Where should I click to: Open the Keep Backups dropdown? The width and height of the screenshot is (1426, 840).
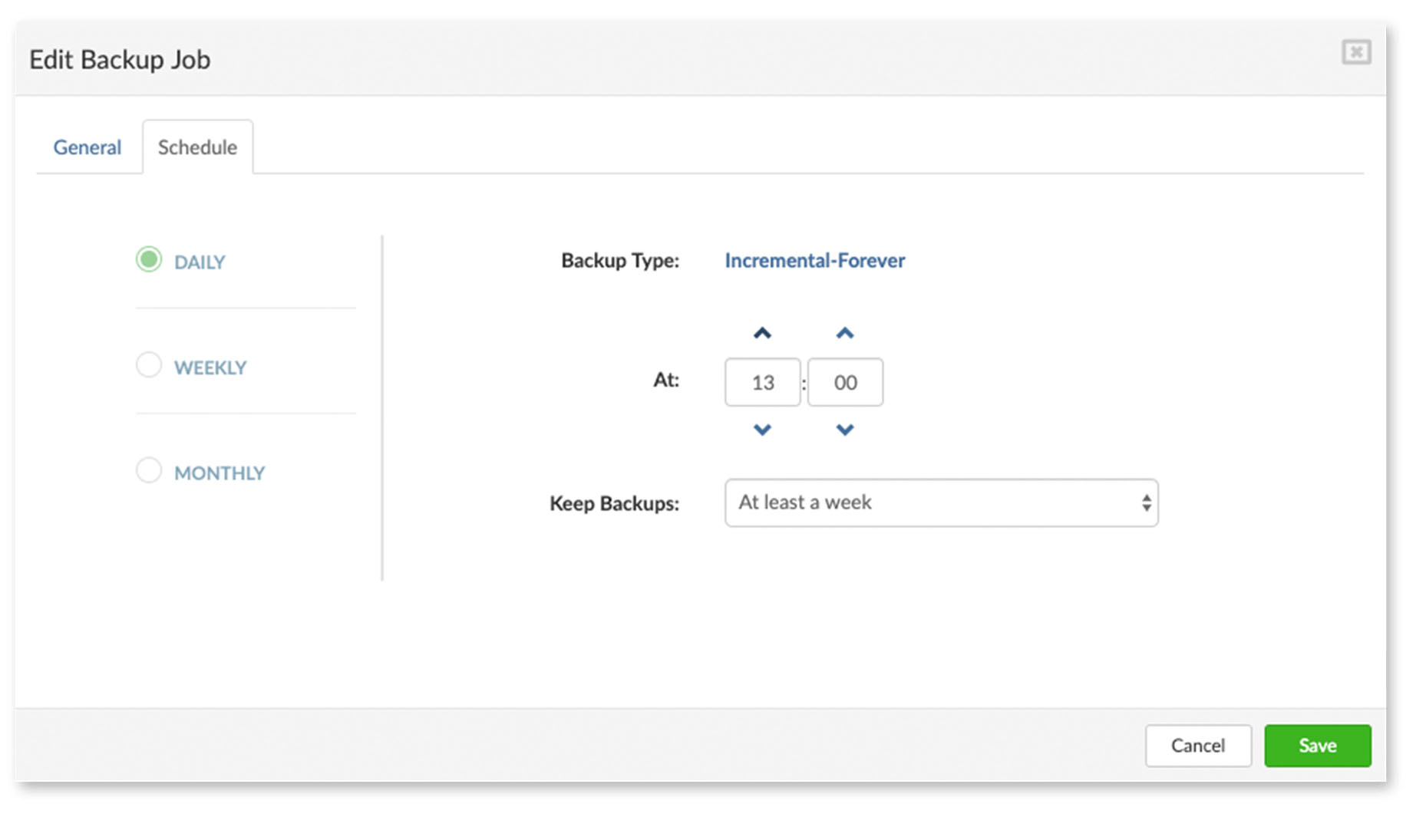tap(929, 503)
